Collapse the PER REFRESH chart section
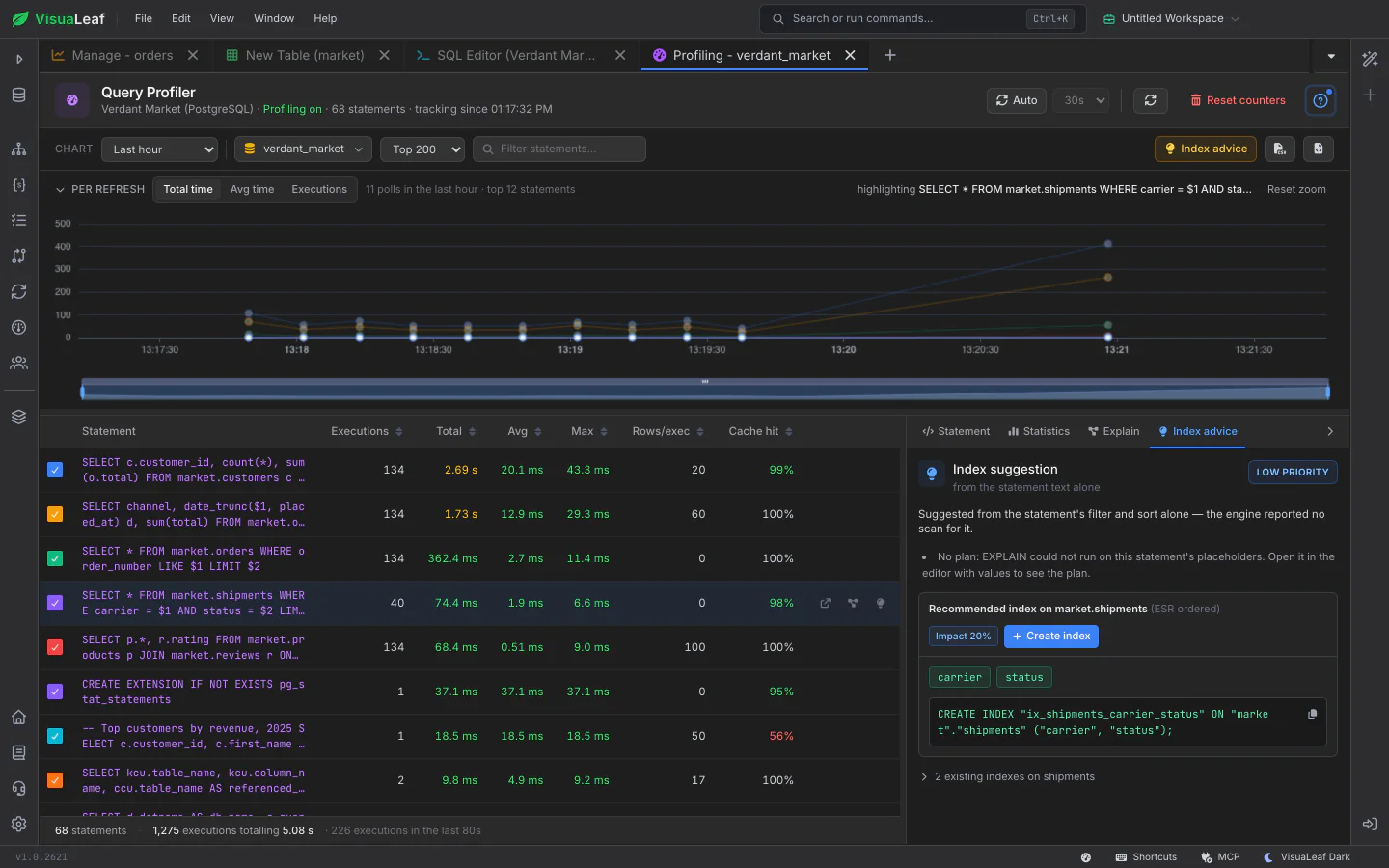The height and width of the screenshot is (868, 1389). point(99,190)
